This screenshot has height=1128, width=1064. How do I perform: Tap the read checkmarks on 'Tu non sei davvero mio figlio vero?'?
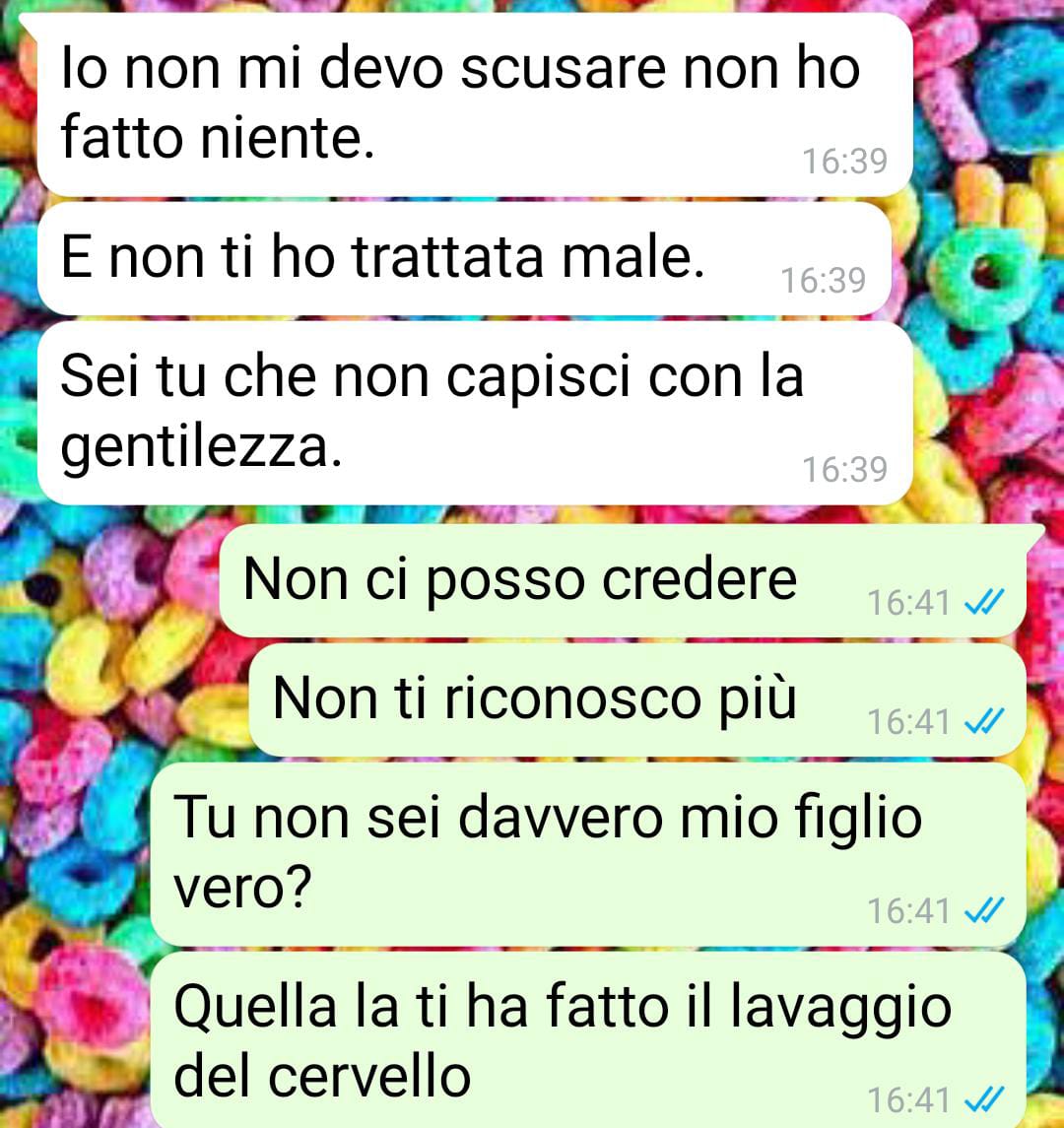pyautogui.click(x=983, y=910)
